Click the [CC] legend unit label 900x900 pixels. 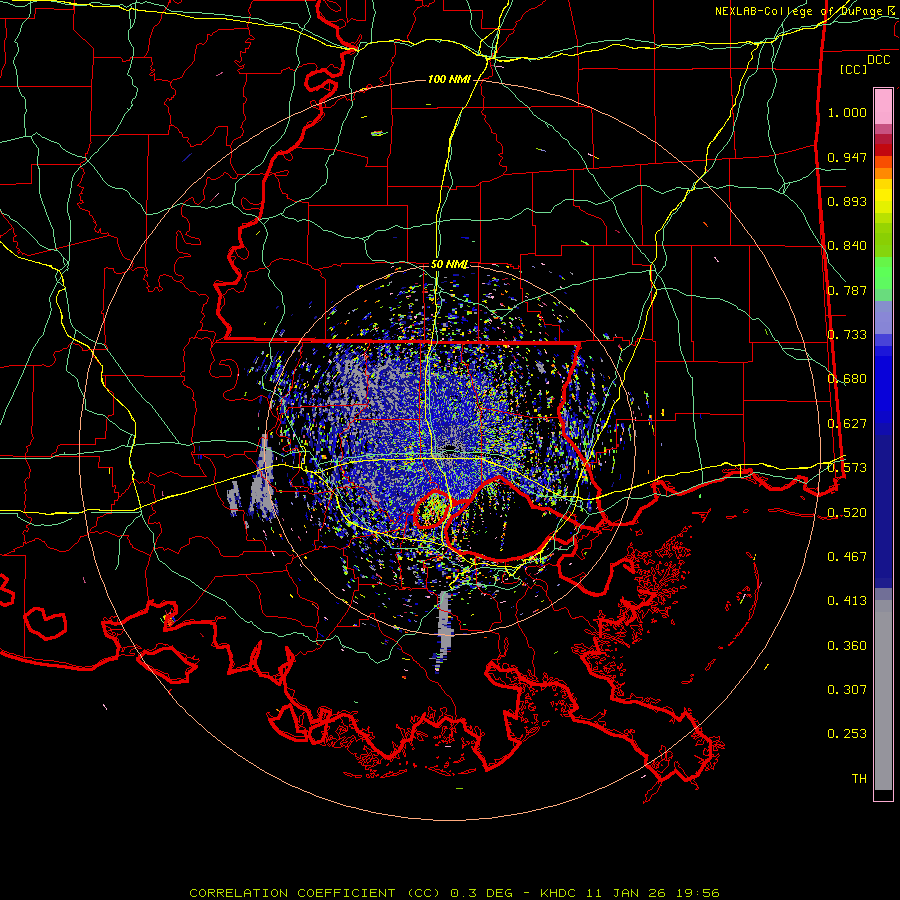854,69
